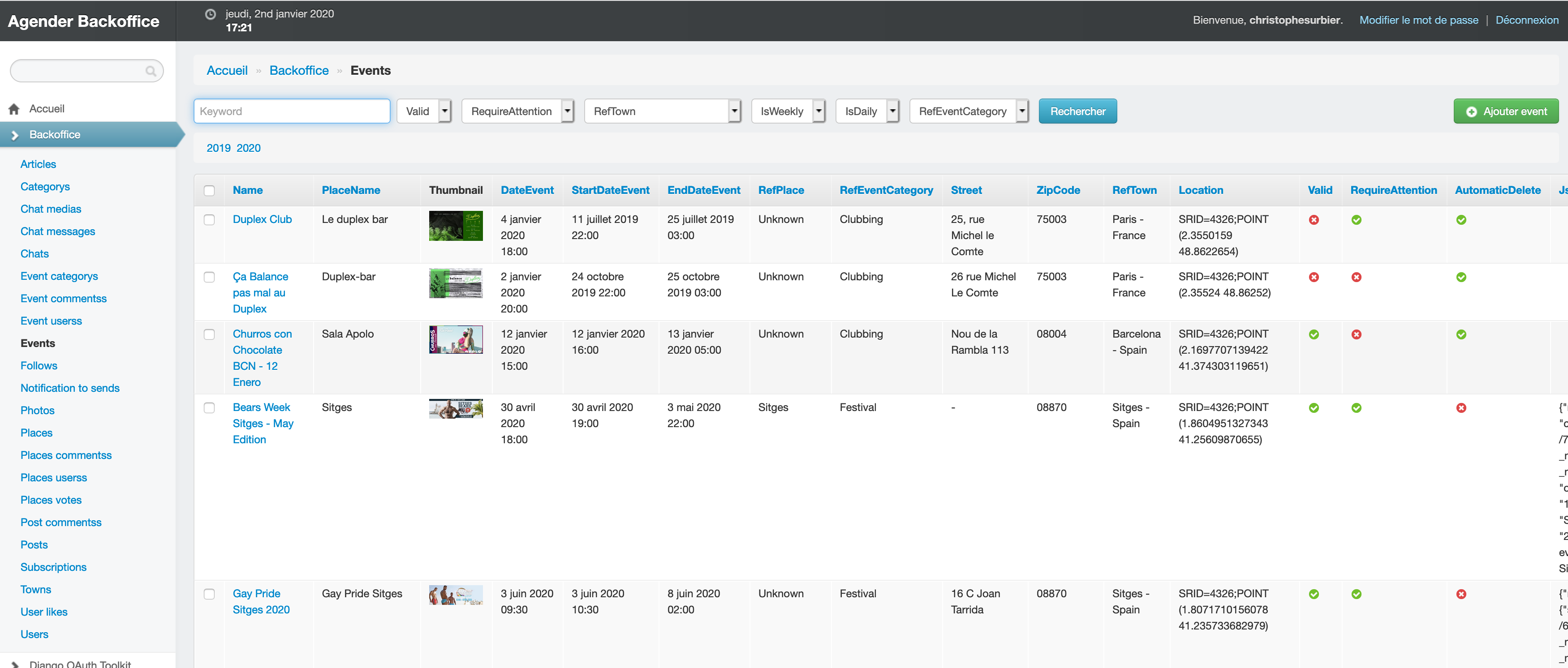The height and width of the screenshot is (668, 1568).
Task: Sort table by the Name column header
Action: click(x=248, y=190)
